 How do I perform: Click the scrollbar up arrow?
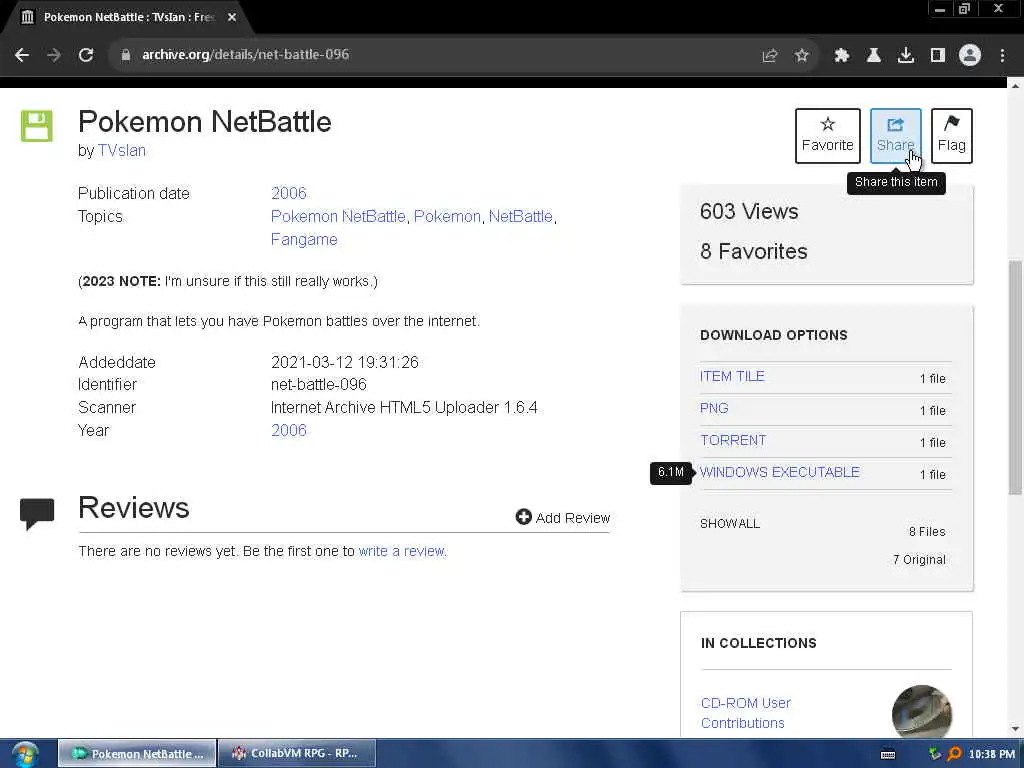(1015, 86)
